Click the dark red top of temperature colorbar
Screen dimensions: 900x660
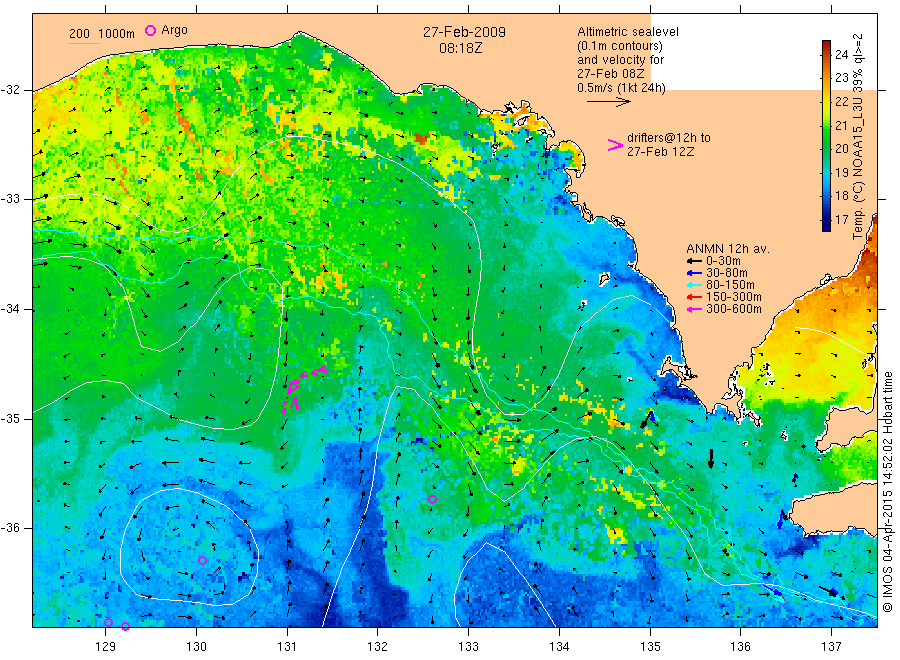[x=826, y=45]
